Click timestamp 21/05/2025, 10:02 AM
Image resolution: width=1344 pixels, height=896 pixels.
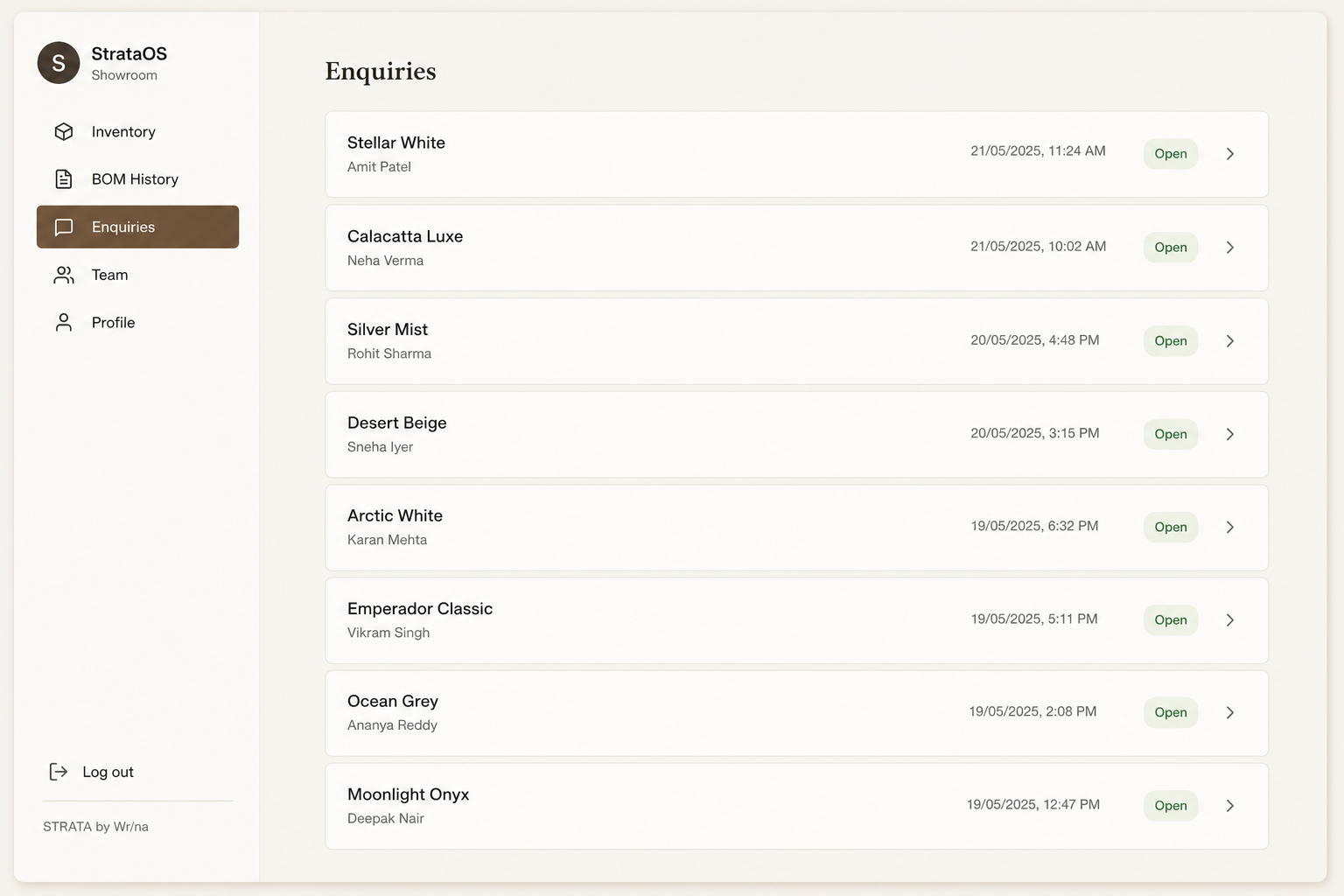[1038, 247]
